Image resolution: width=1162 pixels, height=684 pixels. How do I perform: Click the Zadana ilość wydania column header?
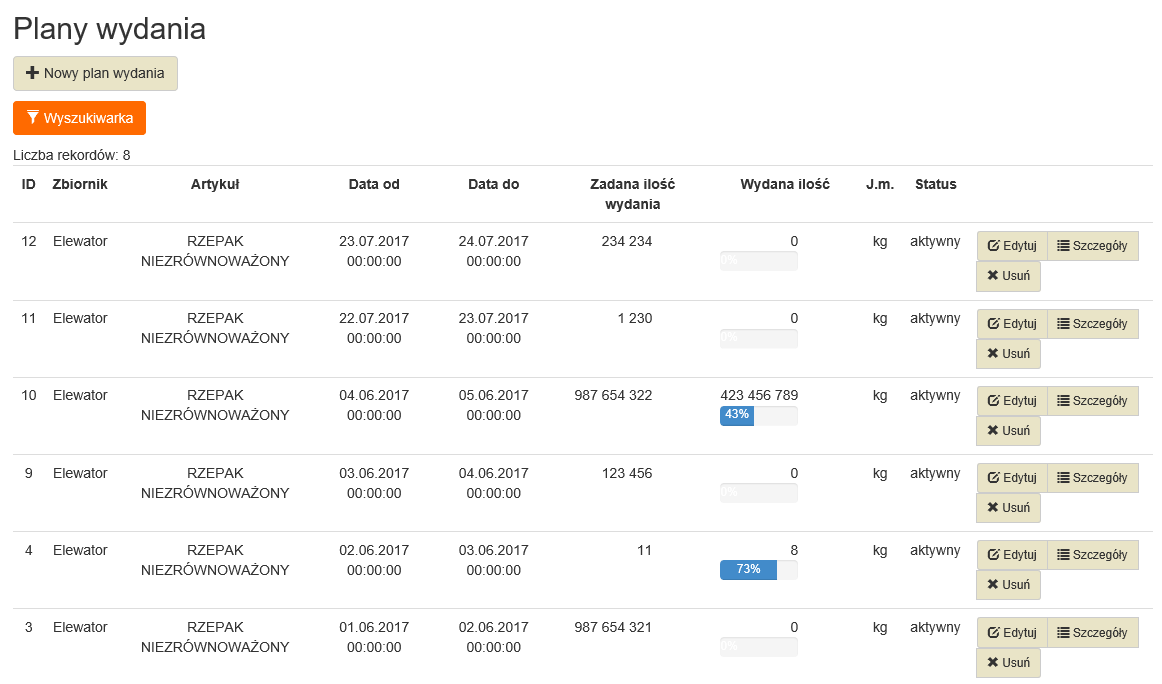coord(632,194)
